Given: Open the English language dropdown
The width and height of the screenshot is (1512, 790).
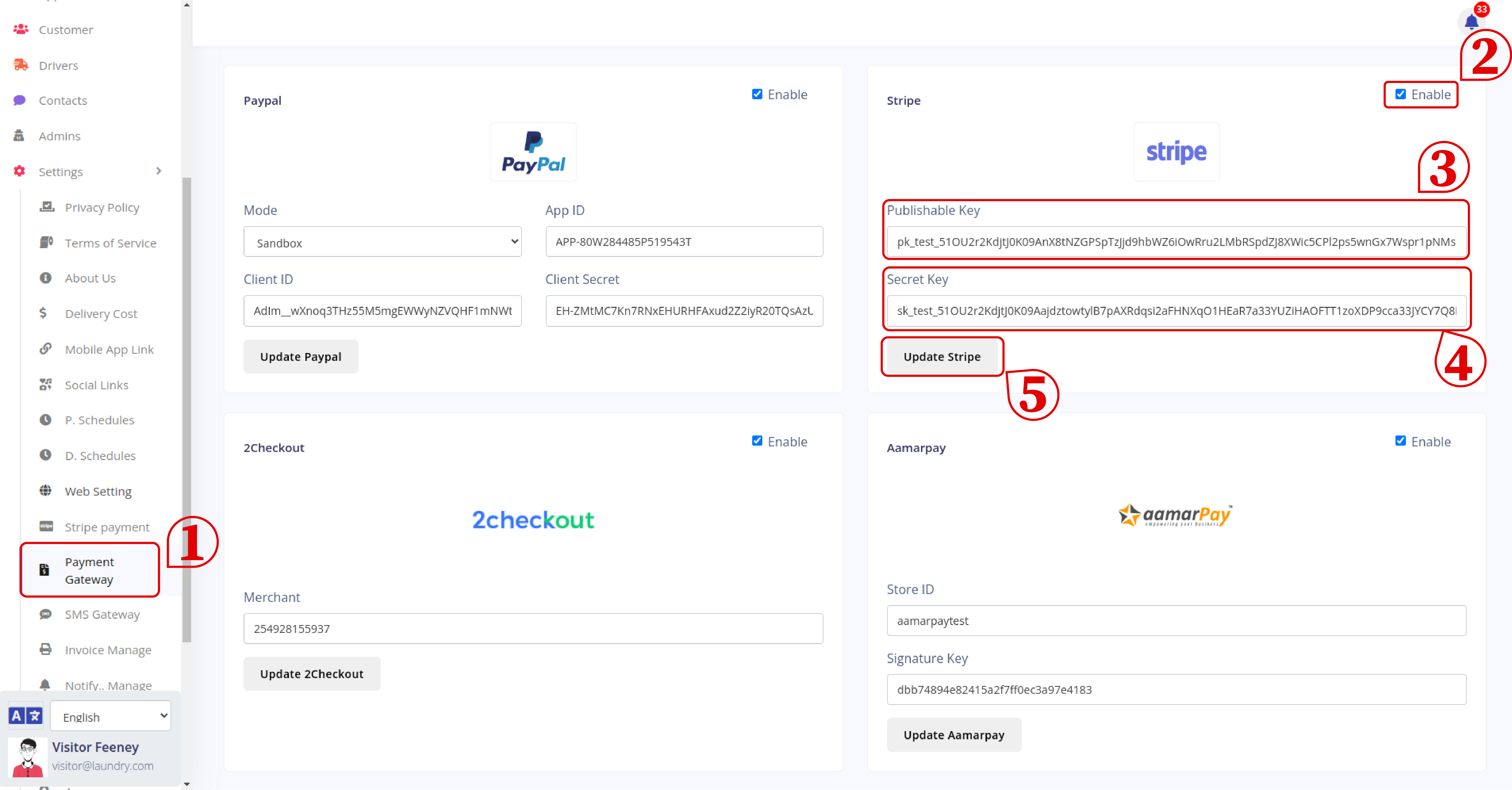Looking at the screenshot, I should pyautogui.click(x=110, y=716).
